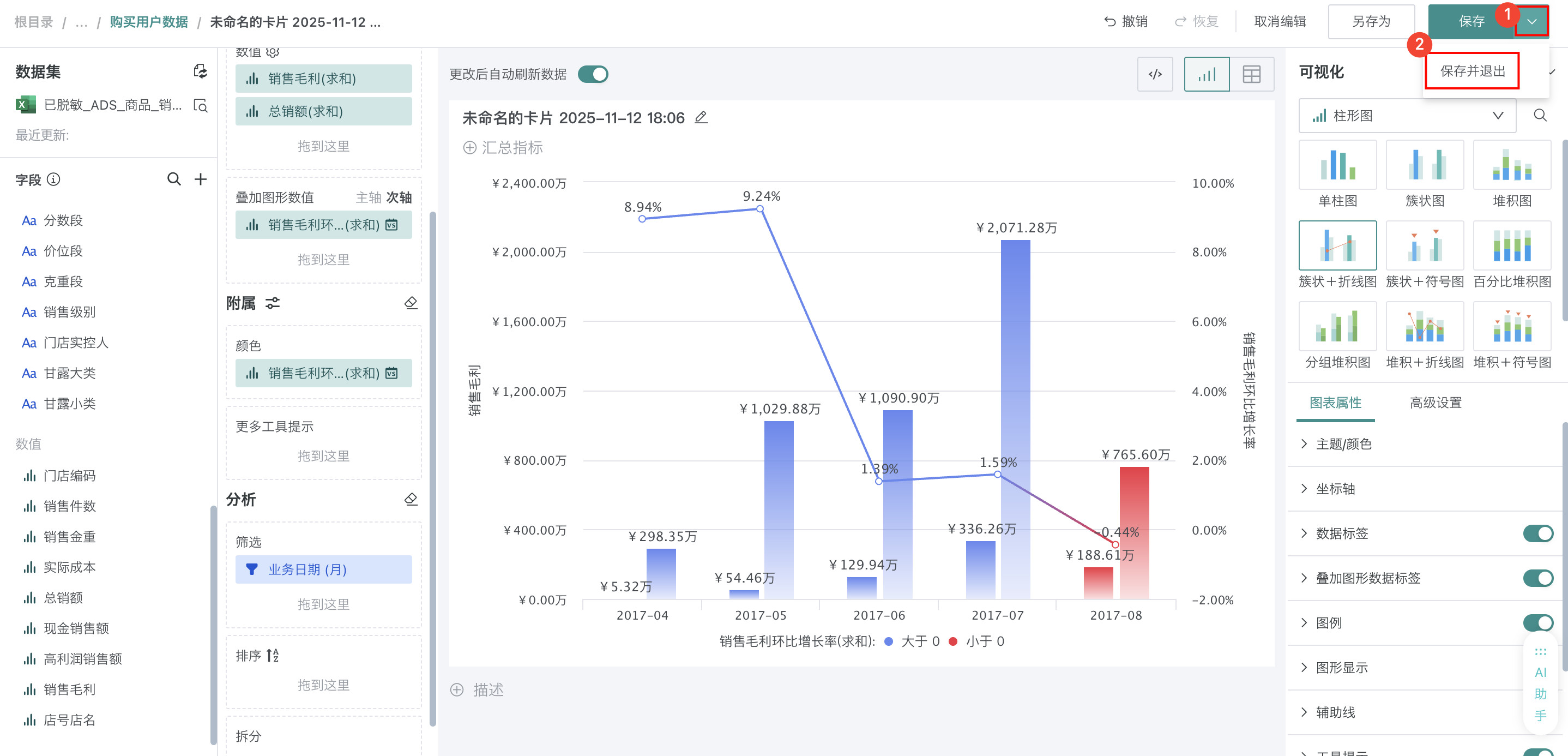The image size is (1568, 756).
Task: Click the code view icon button
Action: pyautogui.click(x=1155, y=74)
